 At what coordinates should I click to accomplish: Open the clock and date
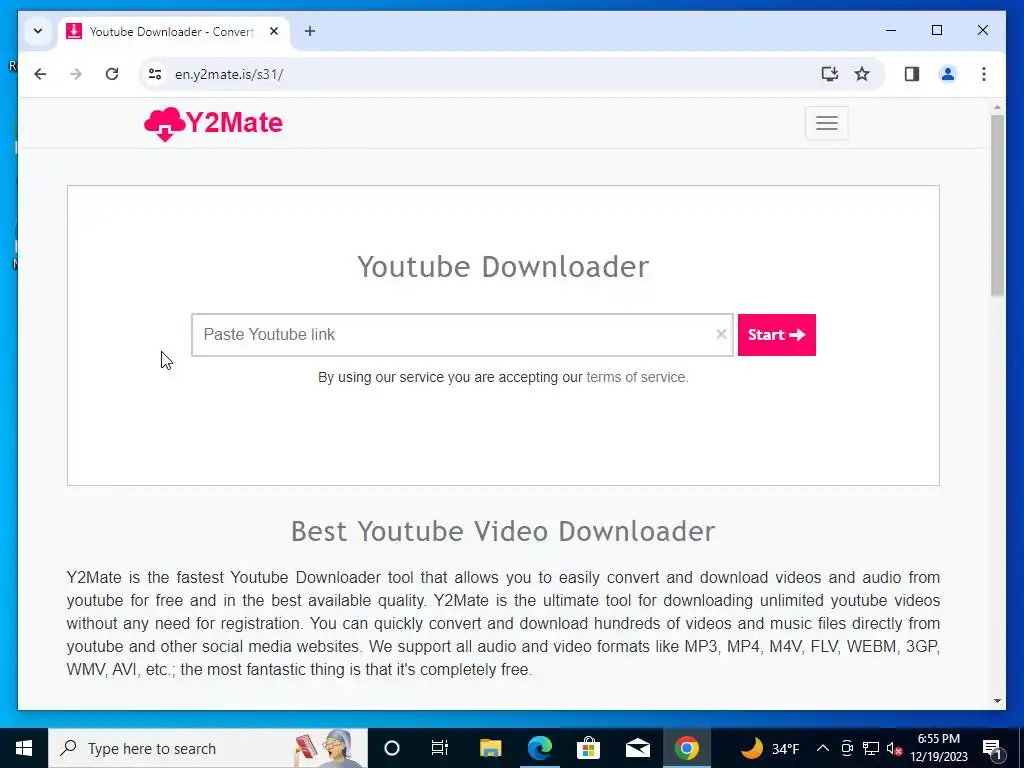[x=938, y=748]
